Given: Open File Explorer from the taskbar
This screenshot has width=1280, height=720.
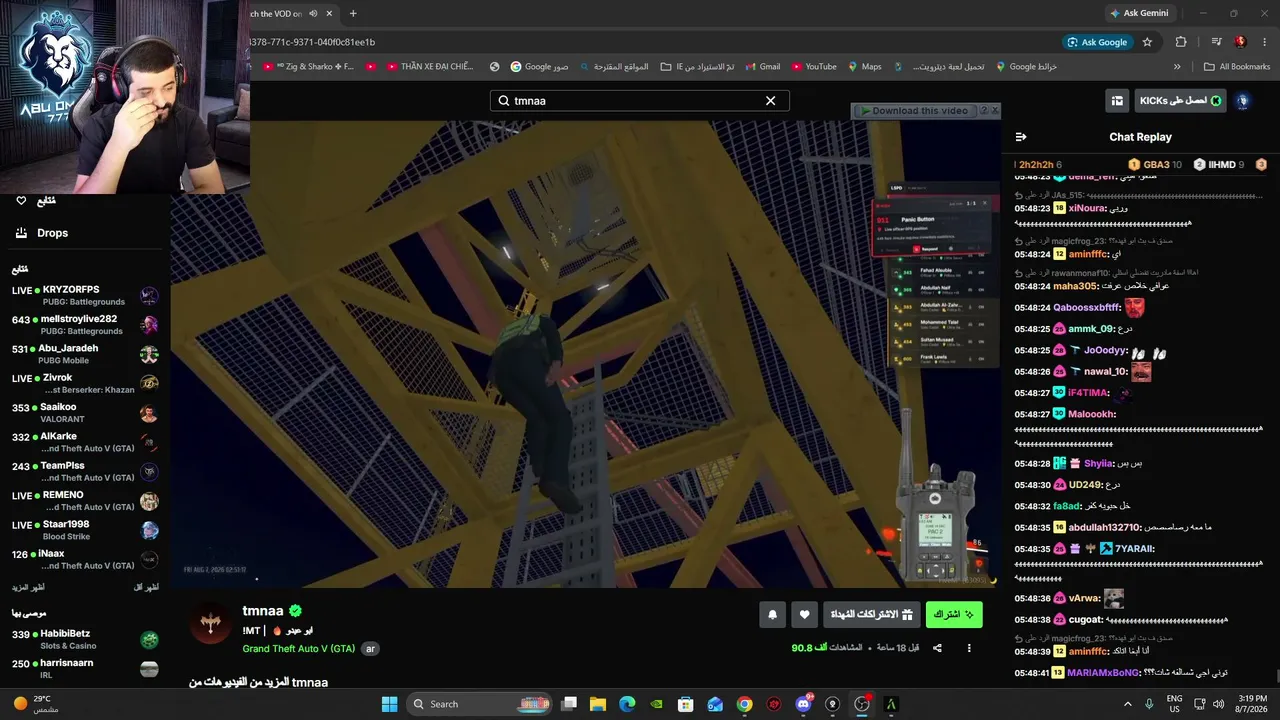Looking at the screenshot, I should pyautogui.click(x=598, y=704).
